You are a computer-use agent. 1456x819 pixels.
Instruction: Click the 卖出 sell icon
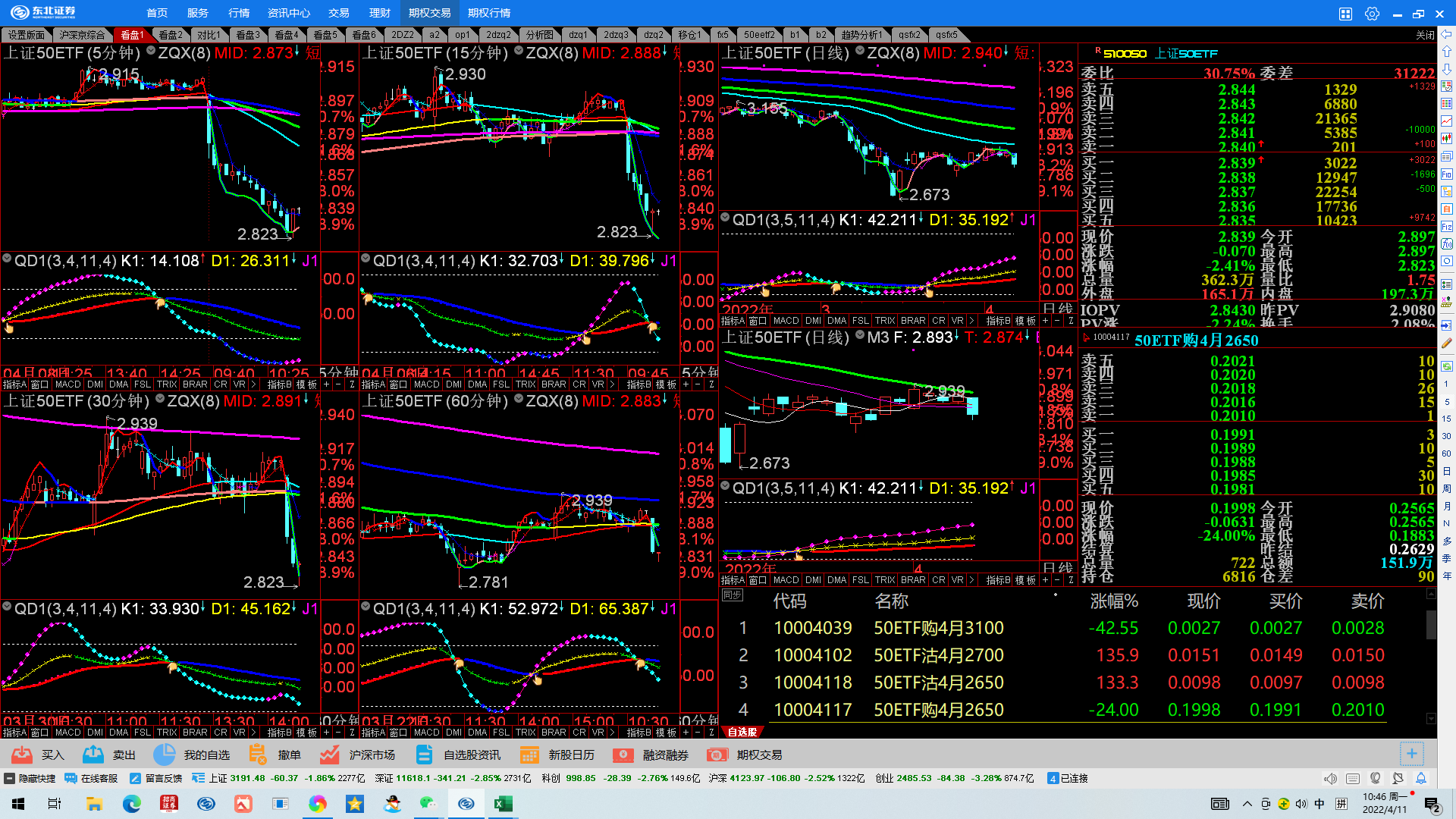(x=93, y=755)
